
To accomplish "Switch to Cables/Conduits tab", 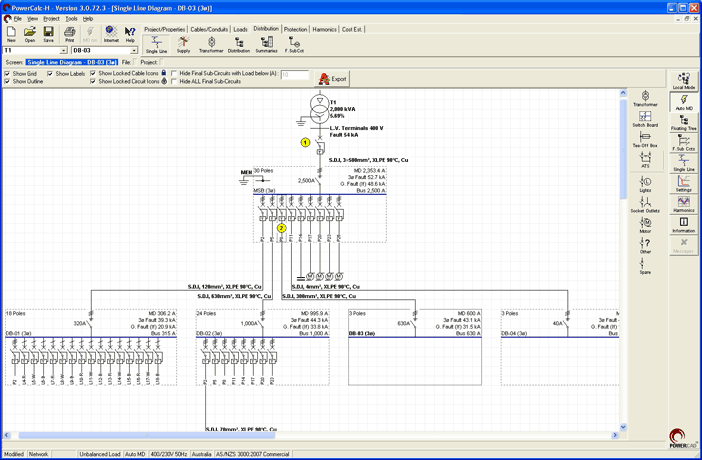I will point(209,29).
